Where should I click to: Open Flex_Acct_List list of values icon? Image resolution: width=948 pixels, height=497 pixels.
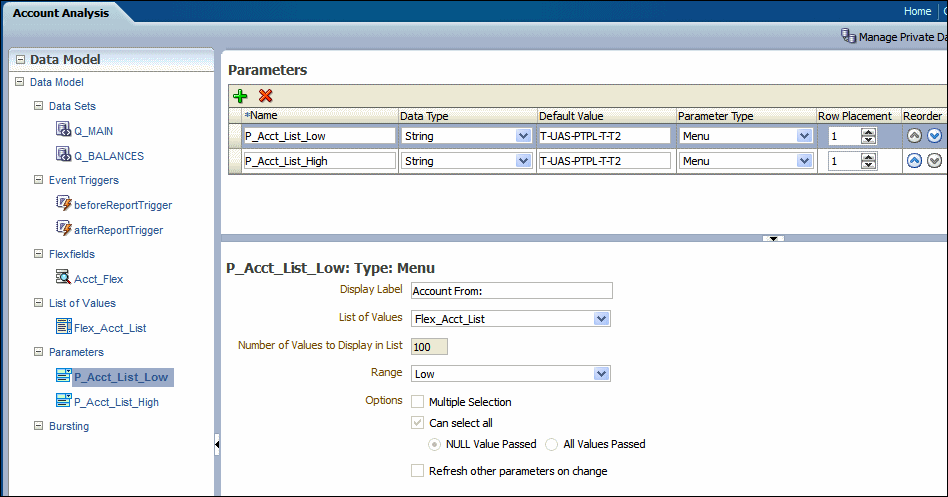click(63, 326)
